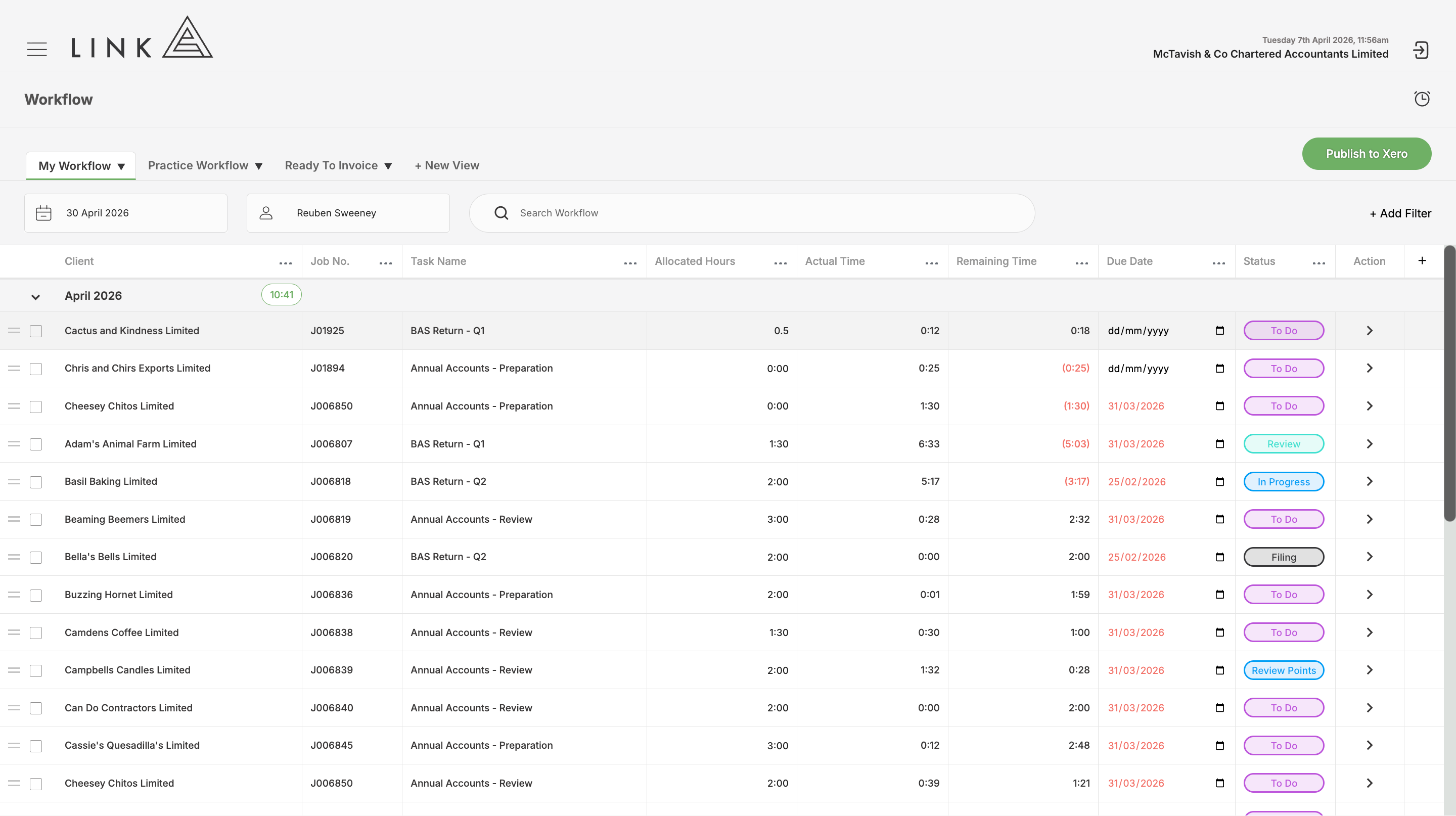Screen dimensions: 1456x816
Task: Tick checkbox for Can Do Contractors Limited
Action: pyautogui.click(x=35, y=709)
